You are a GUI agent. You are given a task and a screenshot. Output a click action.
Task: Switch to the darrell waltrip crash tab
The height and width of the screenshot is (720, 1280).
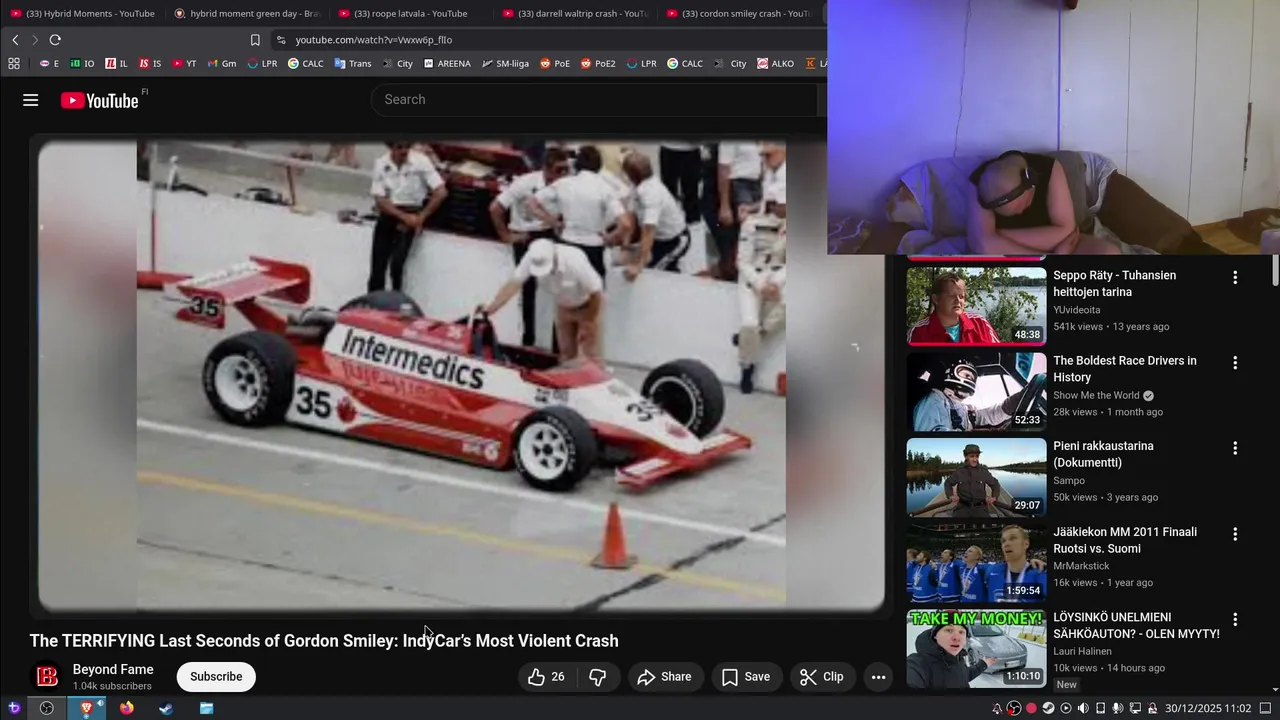(575, 13)
